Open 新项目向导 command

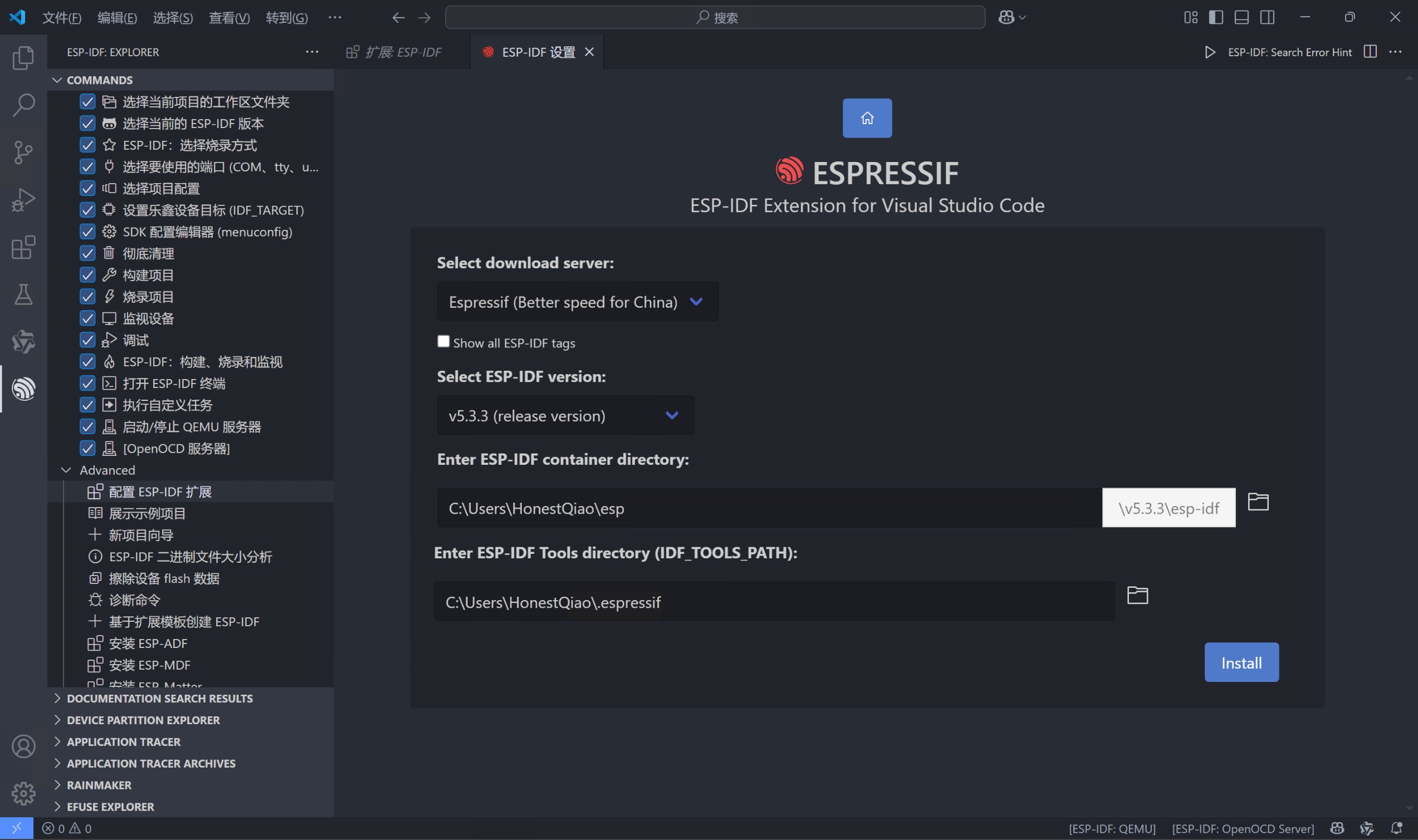191,535
